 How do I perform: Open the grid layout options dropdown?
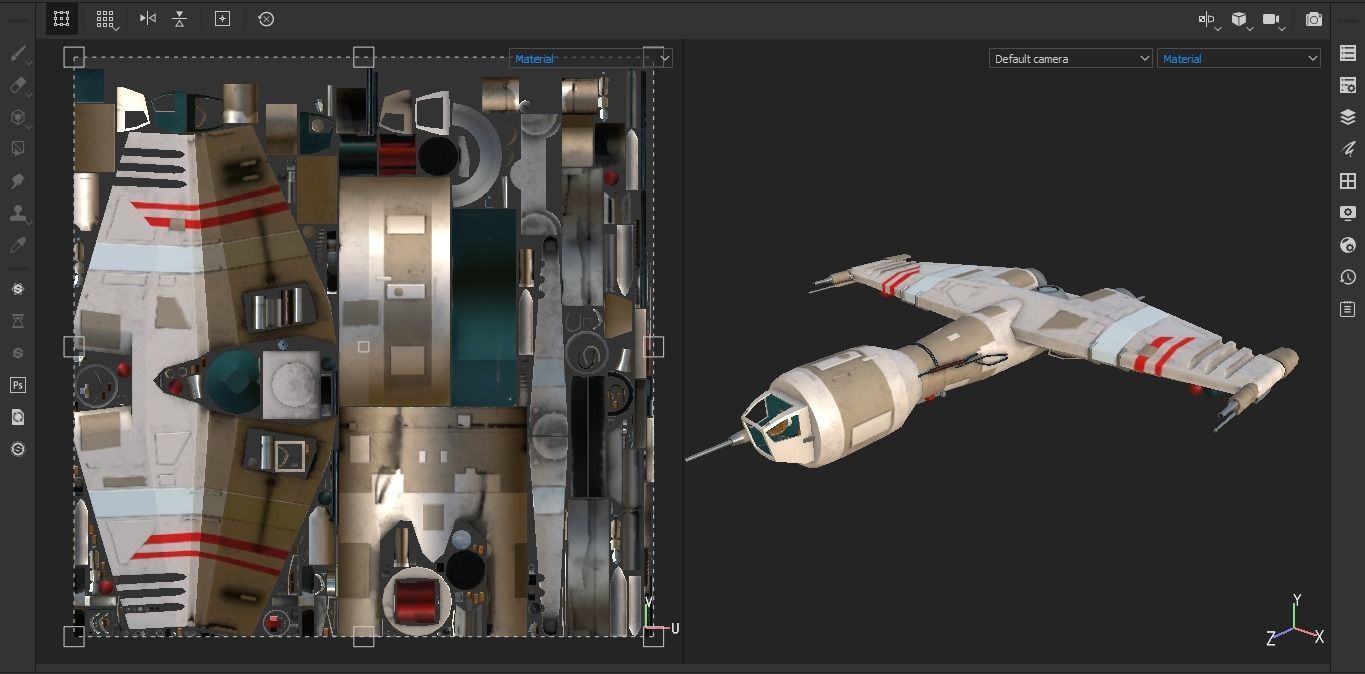point(105,19)
